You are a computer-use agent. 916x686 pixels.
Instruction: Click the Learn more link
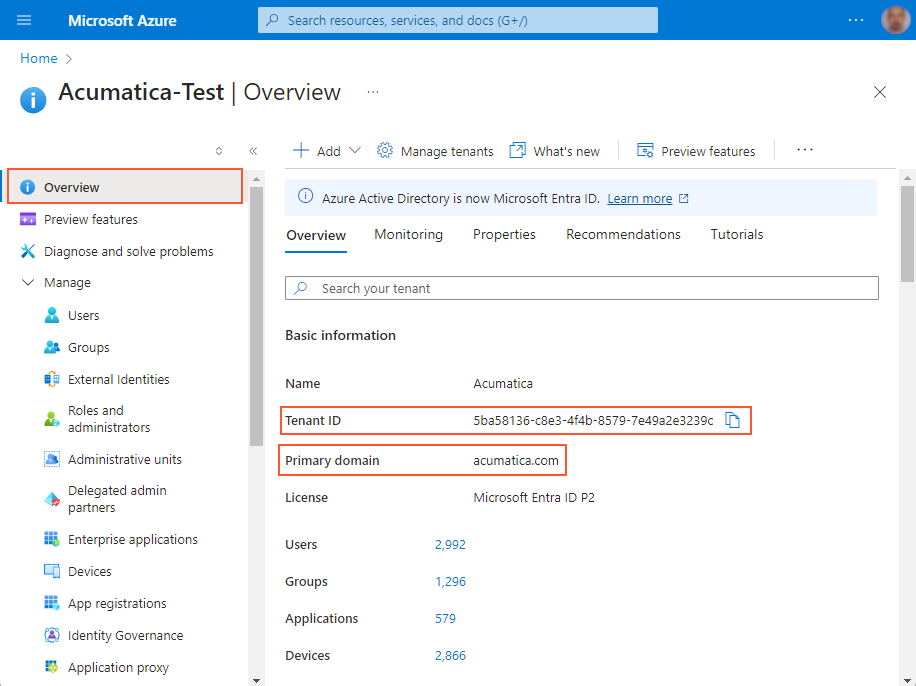(x=639, y=198)
